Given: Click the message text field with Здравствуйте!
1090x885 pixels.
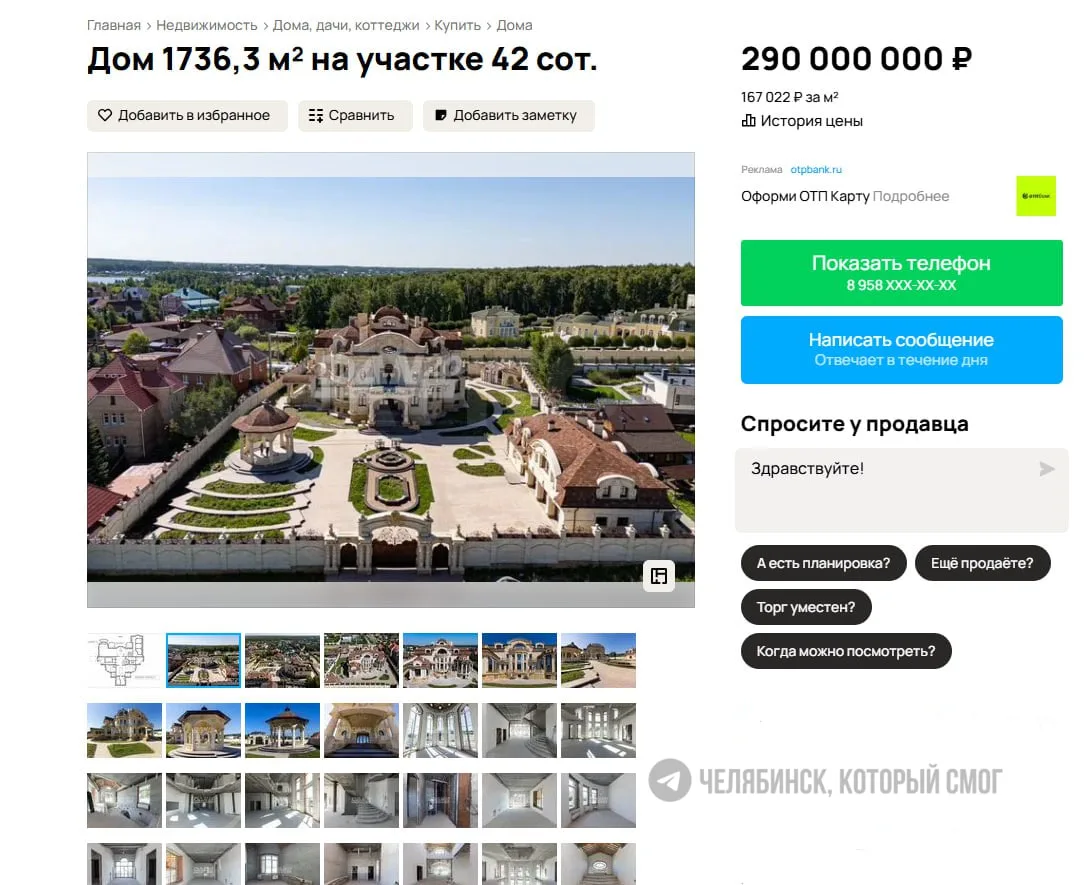Looking at the screenshot, I should click(902, 491).
